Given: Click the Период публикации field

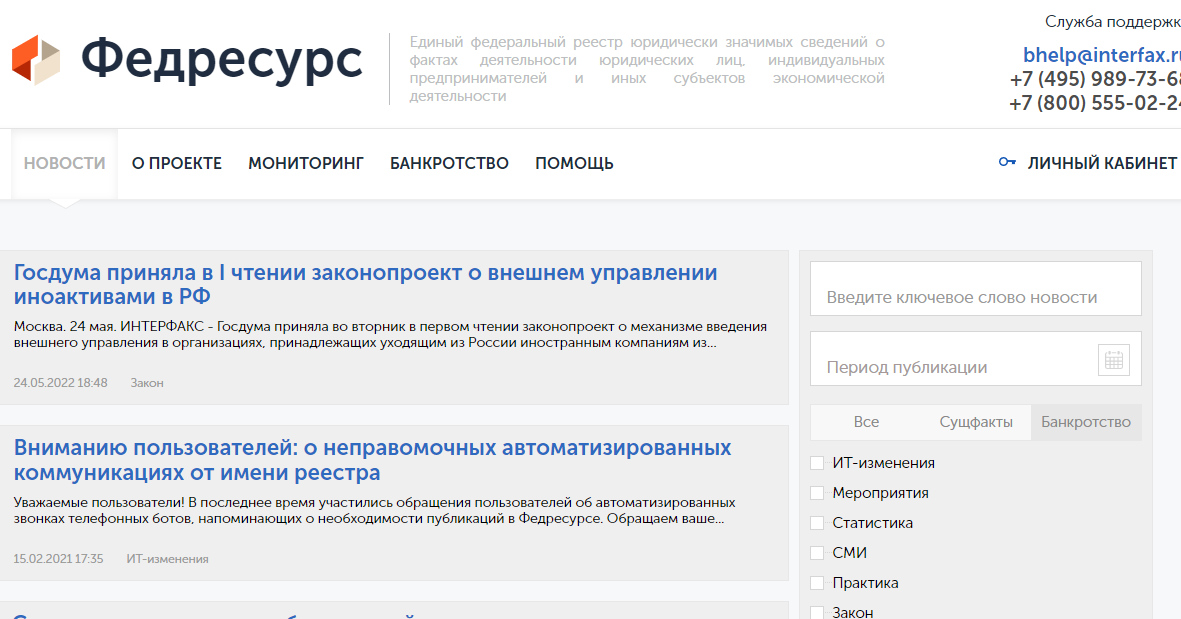Looking at the screenshot, I should point(975,359).
